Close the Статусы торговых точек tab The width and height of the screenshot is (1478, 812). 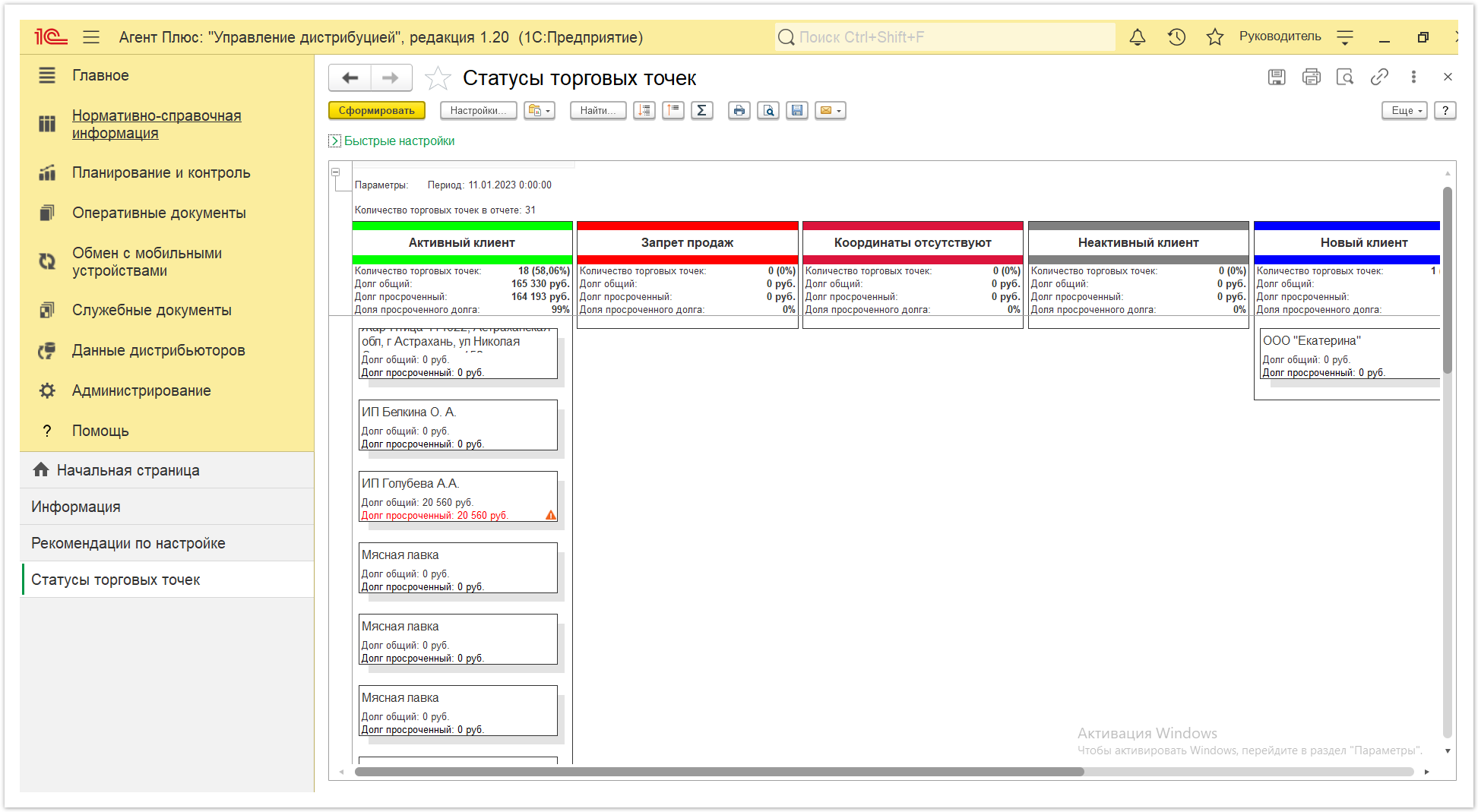[1448, 77]
